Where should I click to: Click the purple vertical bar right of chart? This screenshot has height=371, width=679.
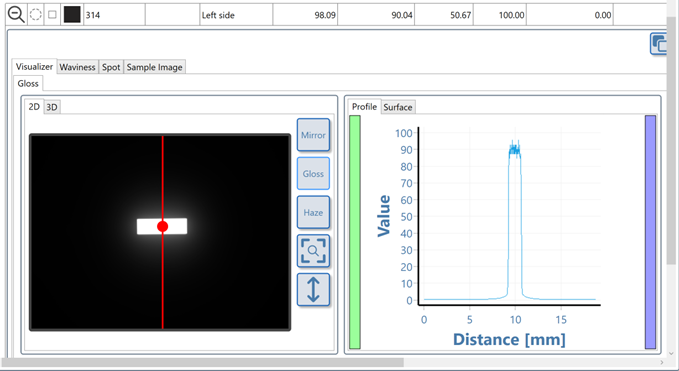pyautogui.click(x=650, y=232)
